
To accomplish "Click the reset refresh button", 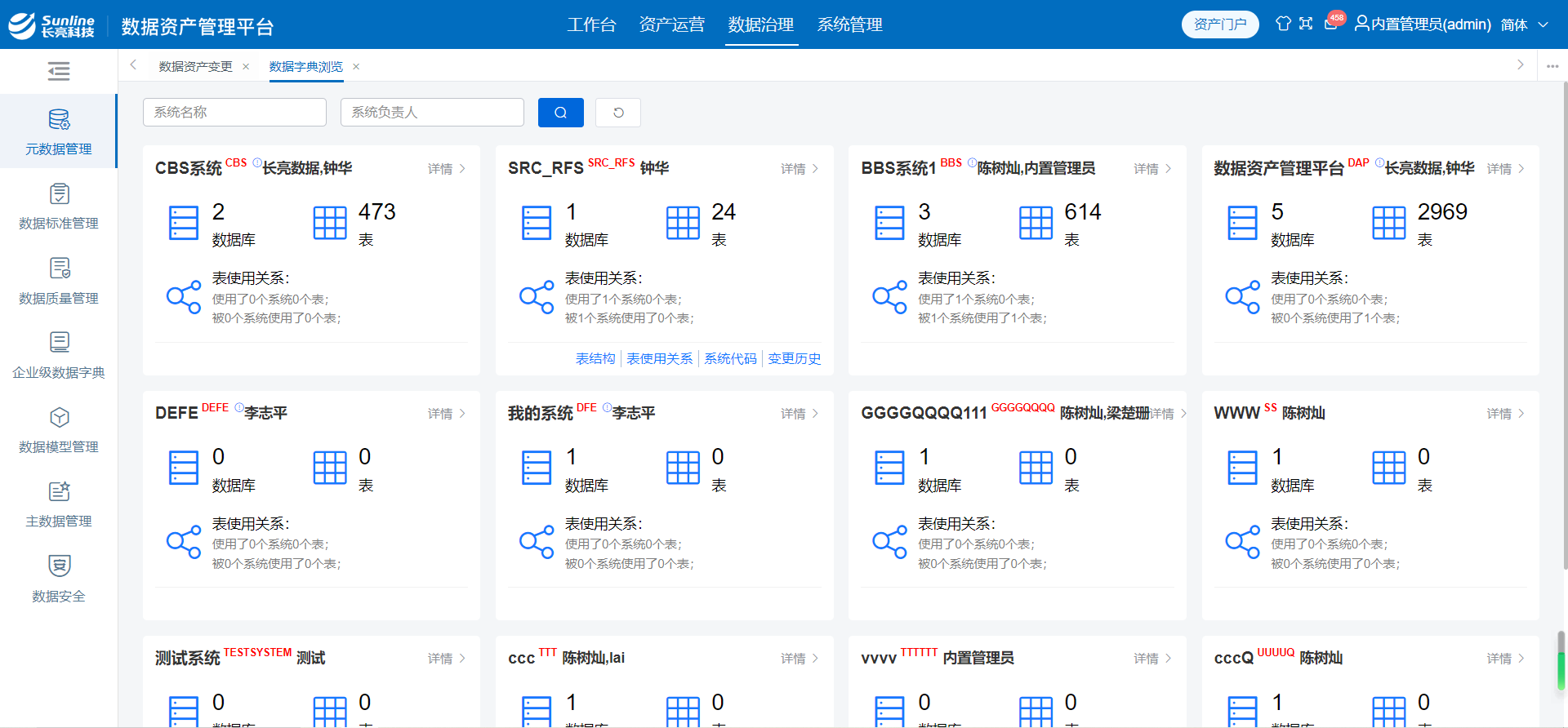I will click(x=618, y=113).
